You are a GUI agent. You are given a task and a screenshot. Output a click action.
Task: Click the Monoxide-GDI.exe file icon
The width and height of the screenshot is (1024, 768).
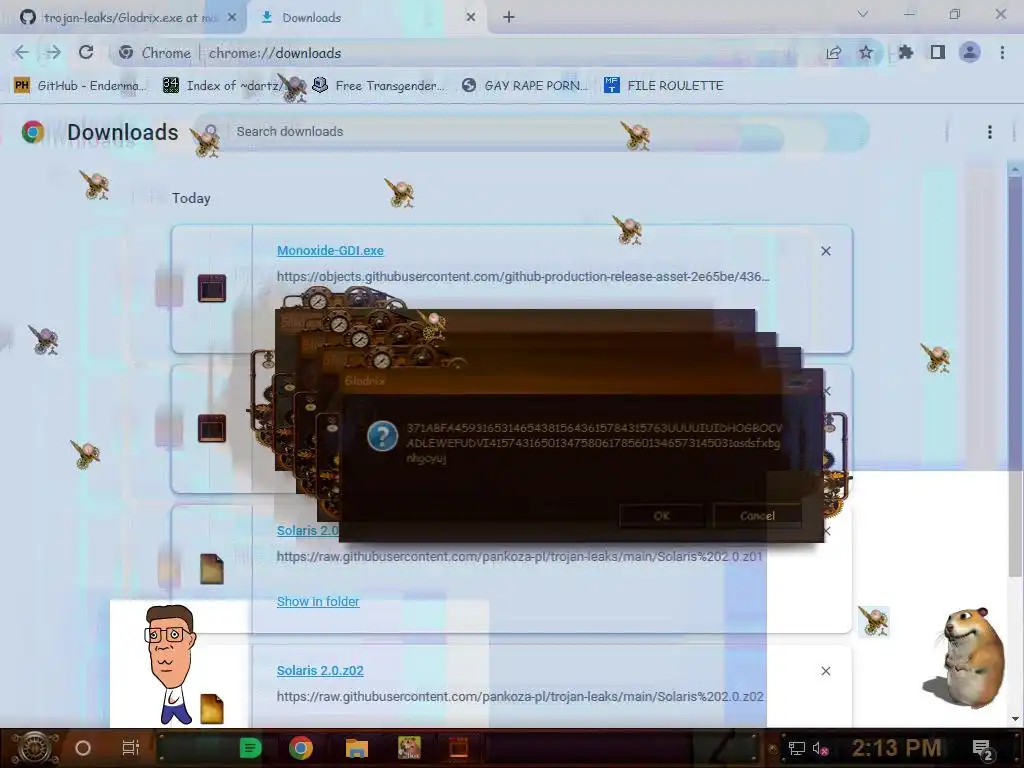212,288
